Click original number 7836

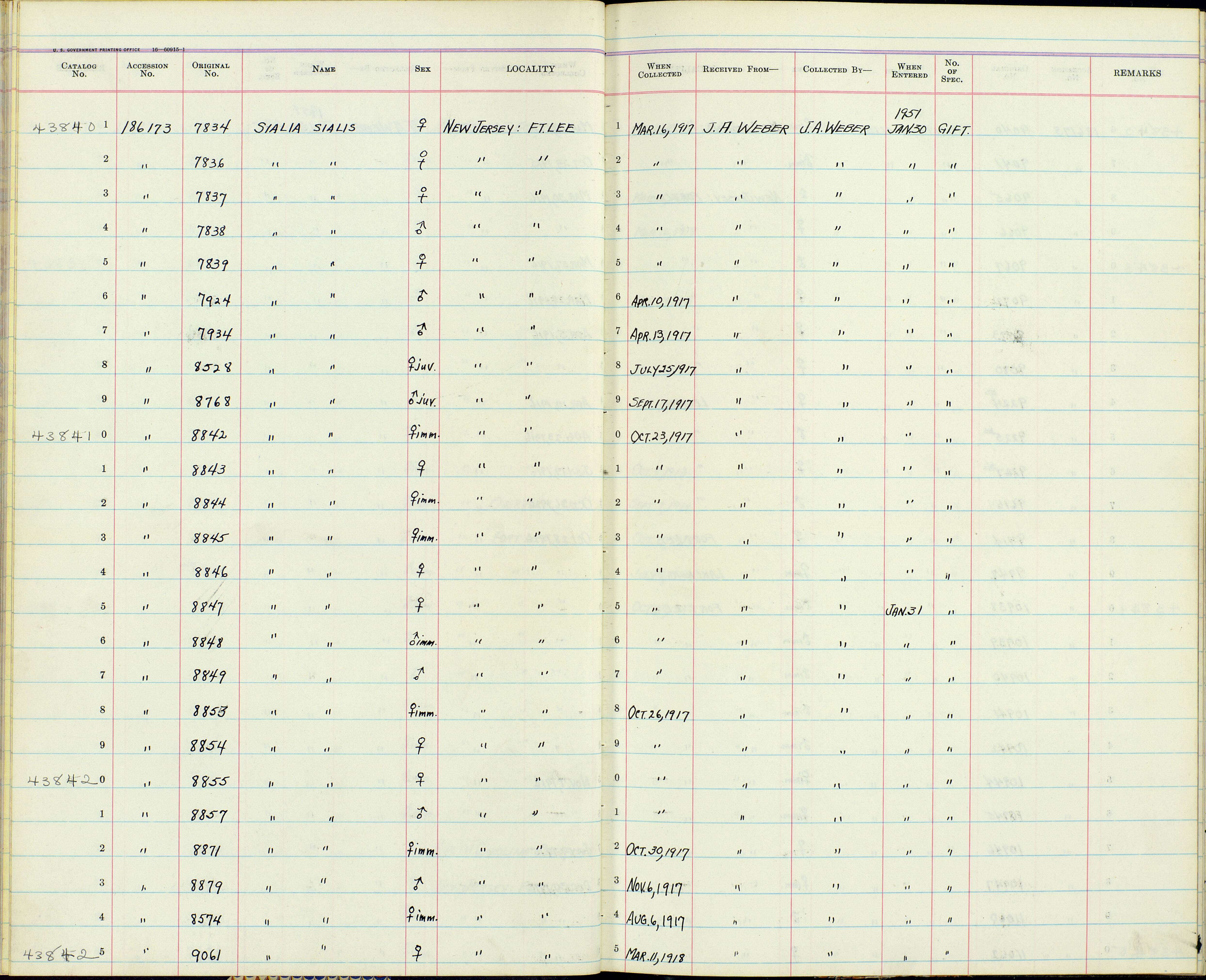[x=209, y=163]
